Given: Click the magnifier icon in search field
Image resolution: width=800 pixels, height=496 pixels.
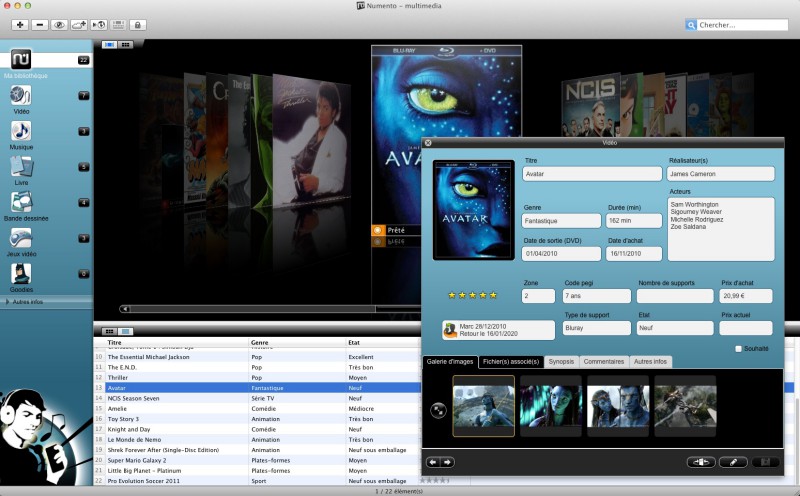Looking at the screenshot, I should coord(691,25).
